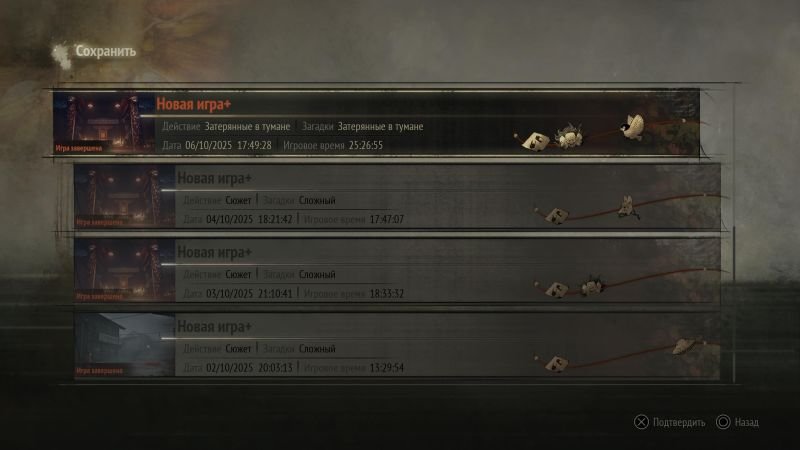Click thumbnail of the highlighted top save
The image size is (800, 450).
[104, 123]
